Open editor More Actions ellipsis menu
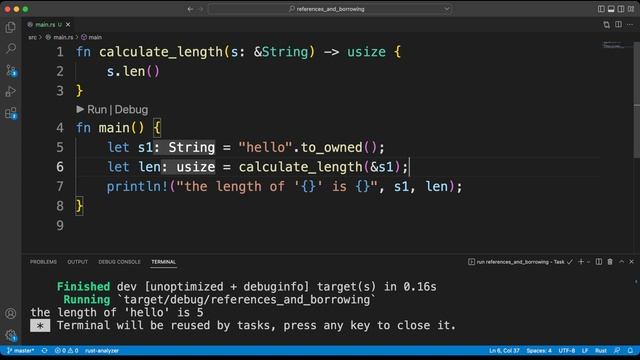 [630, 25]
